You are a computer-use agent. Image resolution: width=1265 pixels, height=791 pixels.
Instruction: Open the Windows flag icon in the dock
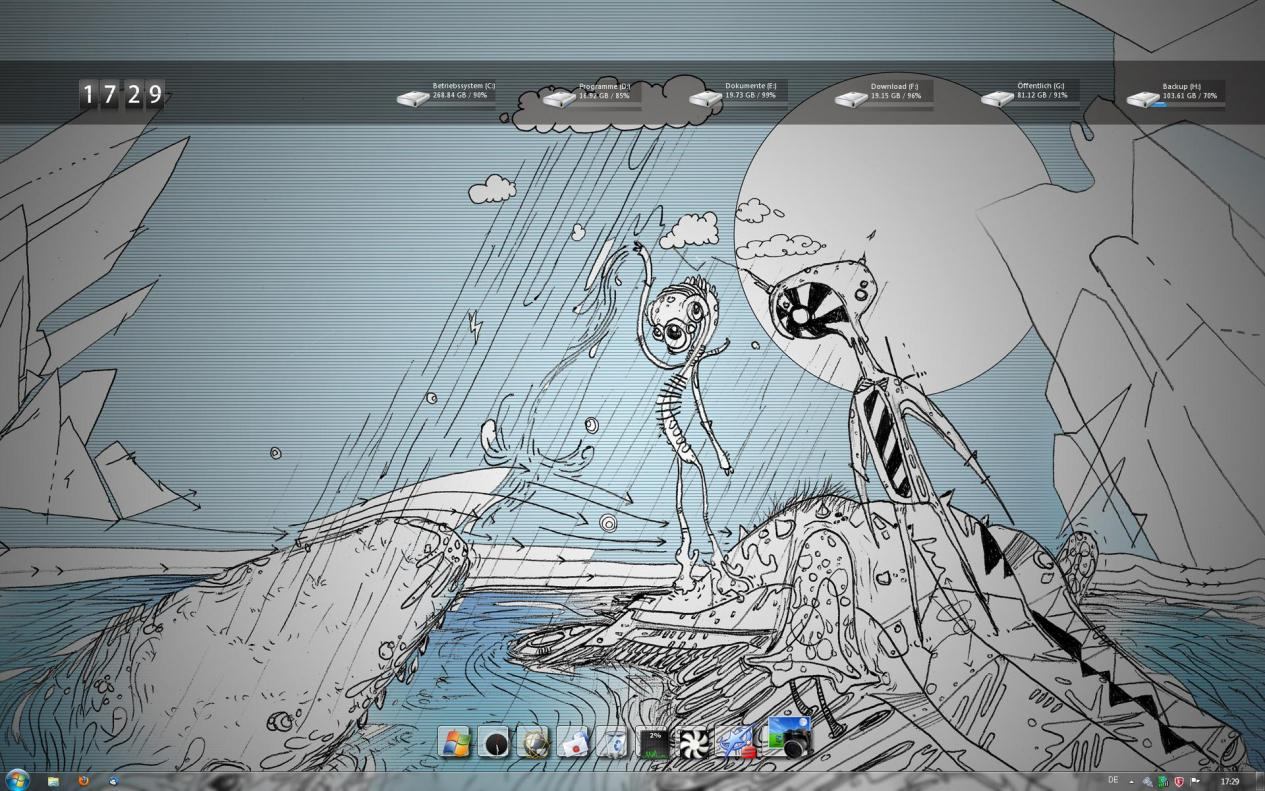(x=455, y=742)
